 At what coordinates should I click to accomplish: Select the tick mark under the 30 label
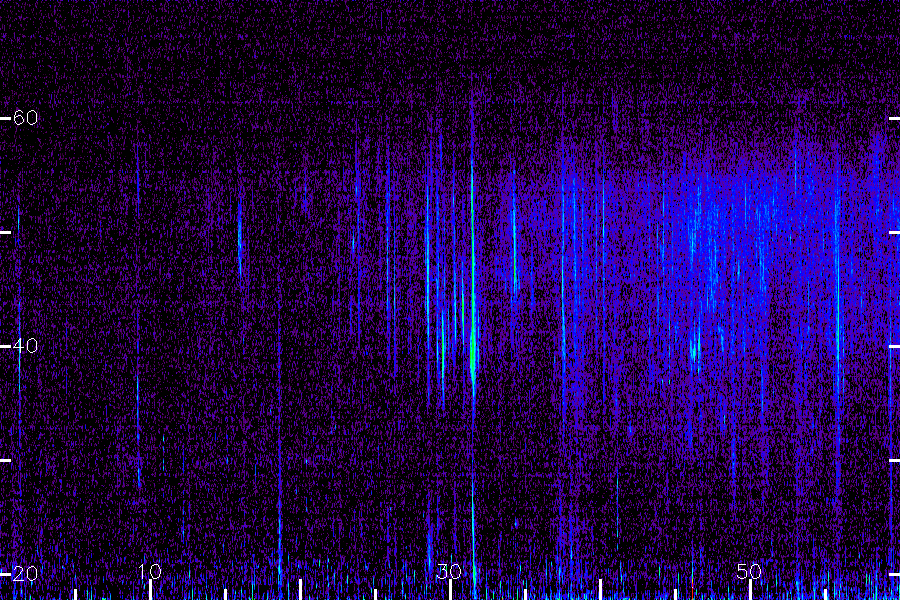450,590
